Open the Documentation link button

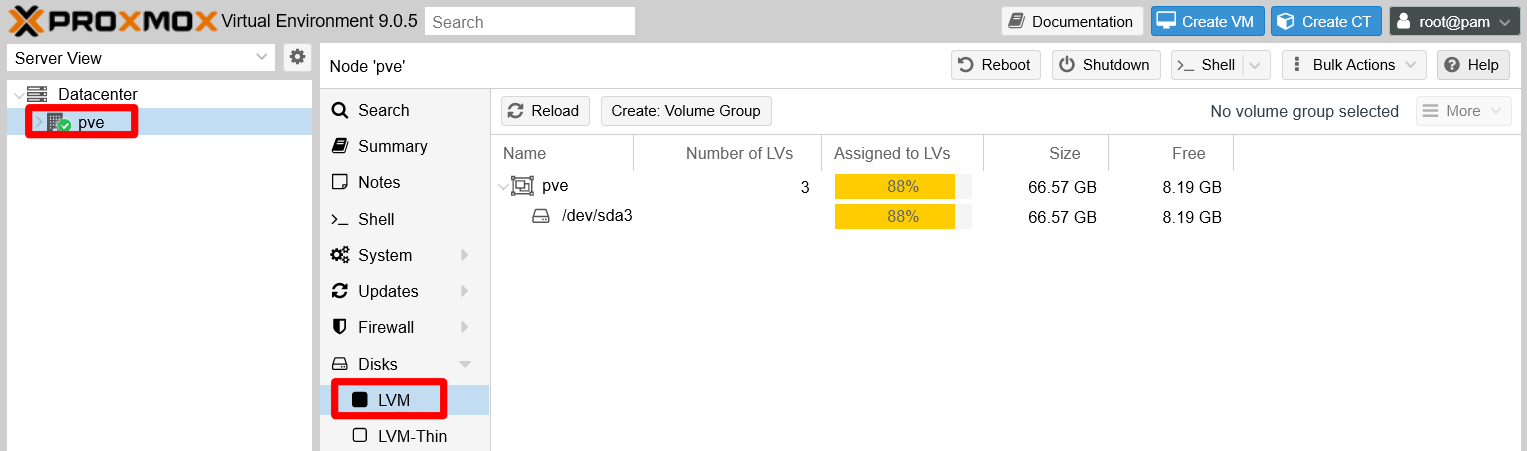(1072, 21)
